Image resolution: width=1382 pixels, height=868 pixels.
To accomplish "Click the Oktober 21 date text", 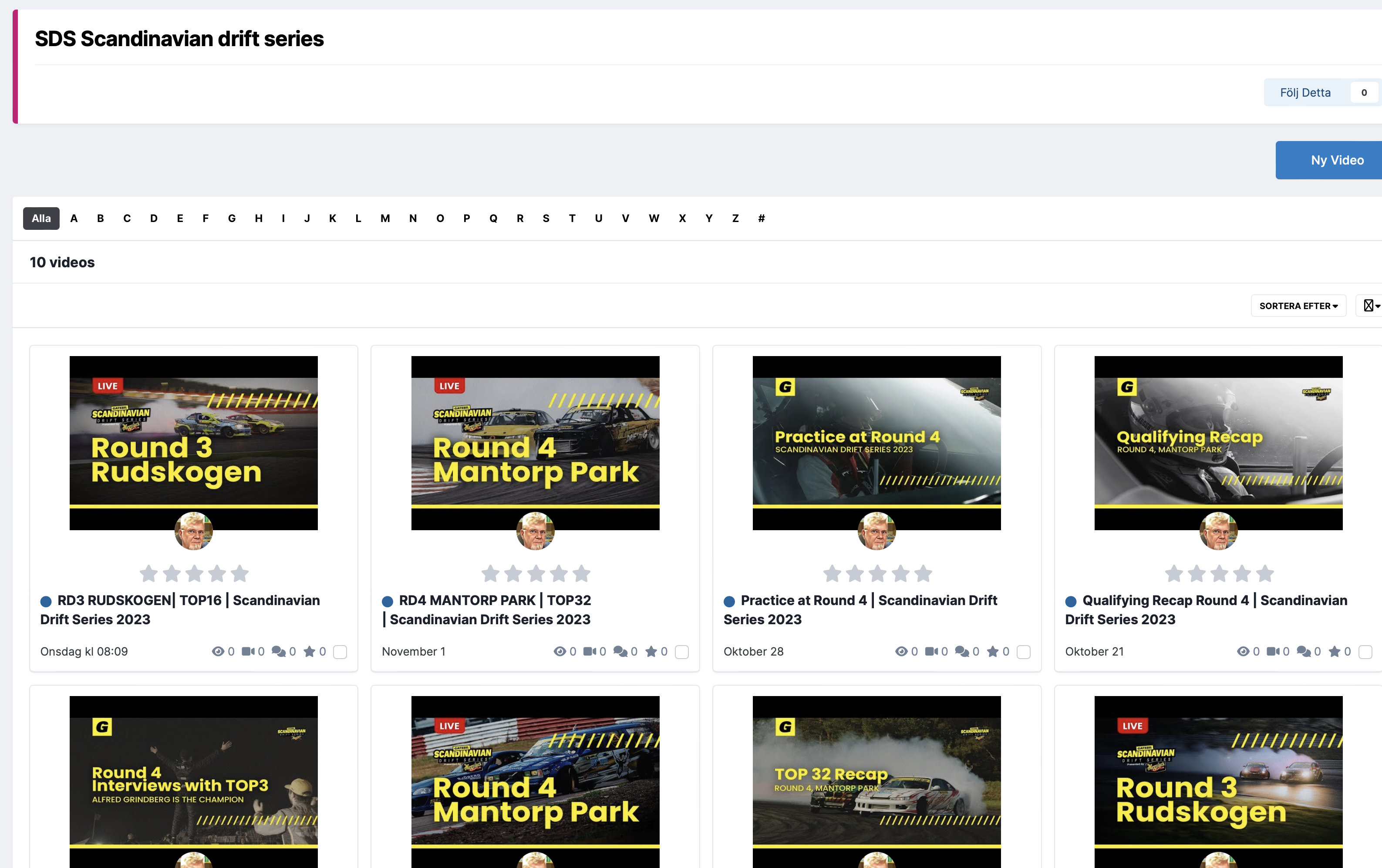I will point(1095,651).
